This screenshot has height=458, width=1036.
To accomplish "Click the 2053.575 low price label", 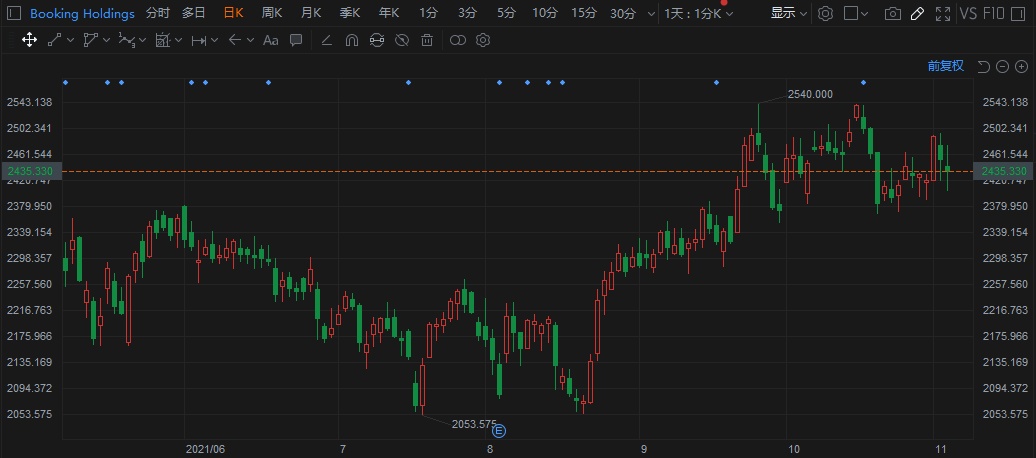I will point(474,424).
